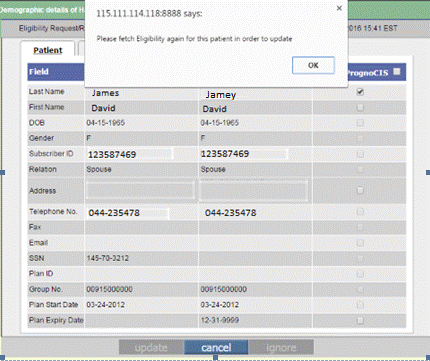Click the Relation row label
This screenshot has width=430, height=361.
pos(43,169)
